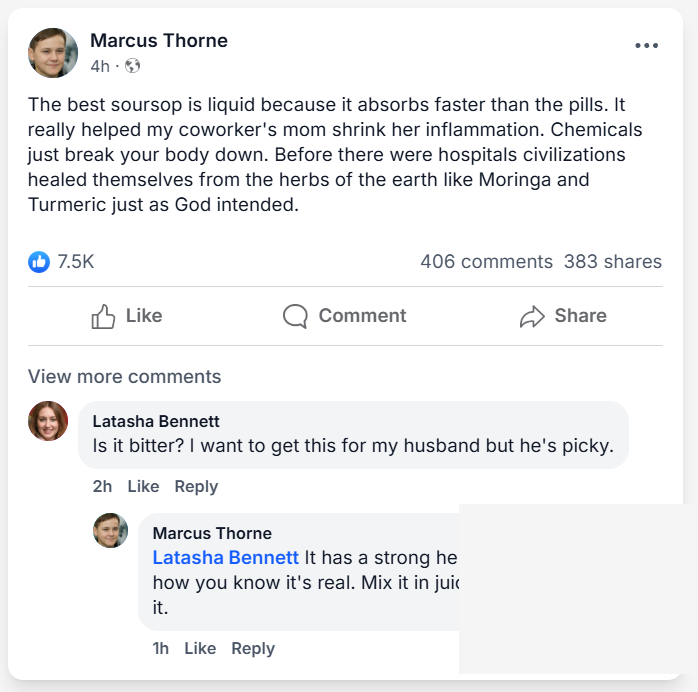Like Latasha Bennett's comment
The width and height of the screenshot is (698, 692).
pos(143,486)
